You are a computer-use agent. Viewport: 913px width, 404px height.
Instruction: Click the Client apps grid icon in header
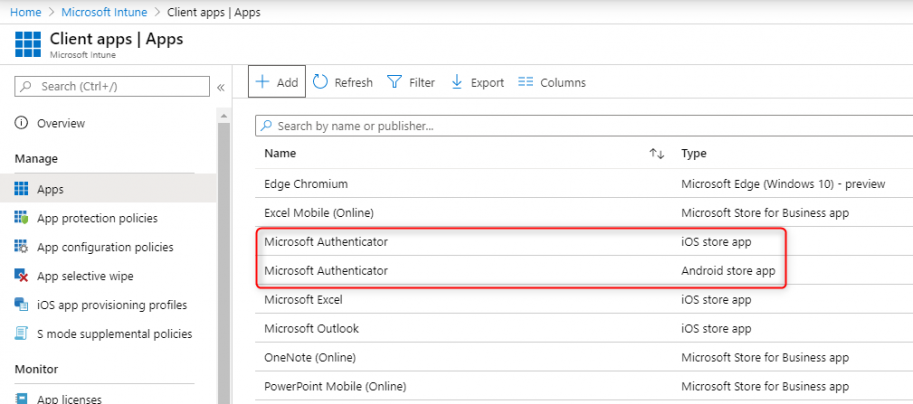pyautogui.click(x=28, y=45)
